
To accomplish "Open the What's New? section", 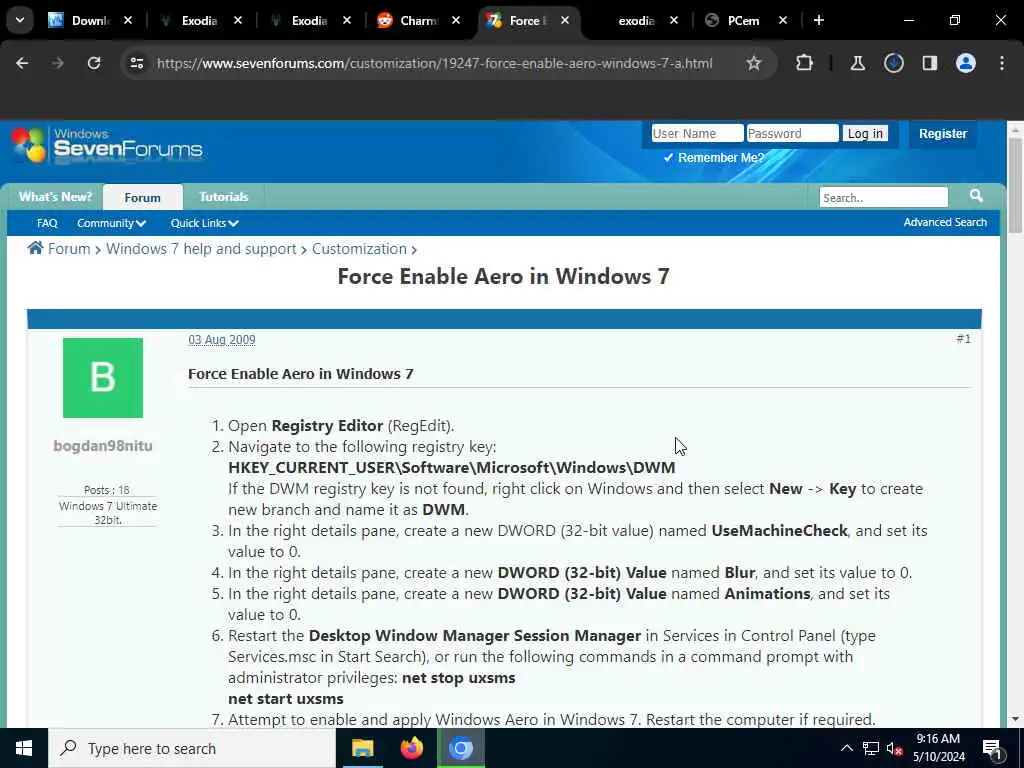I will coord(56,197).
